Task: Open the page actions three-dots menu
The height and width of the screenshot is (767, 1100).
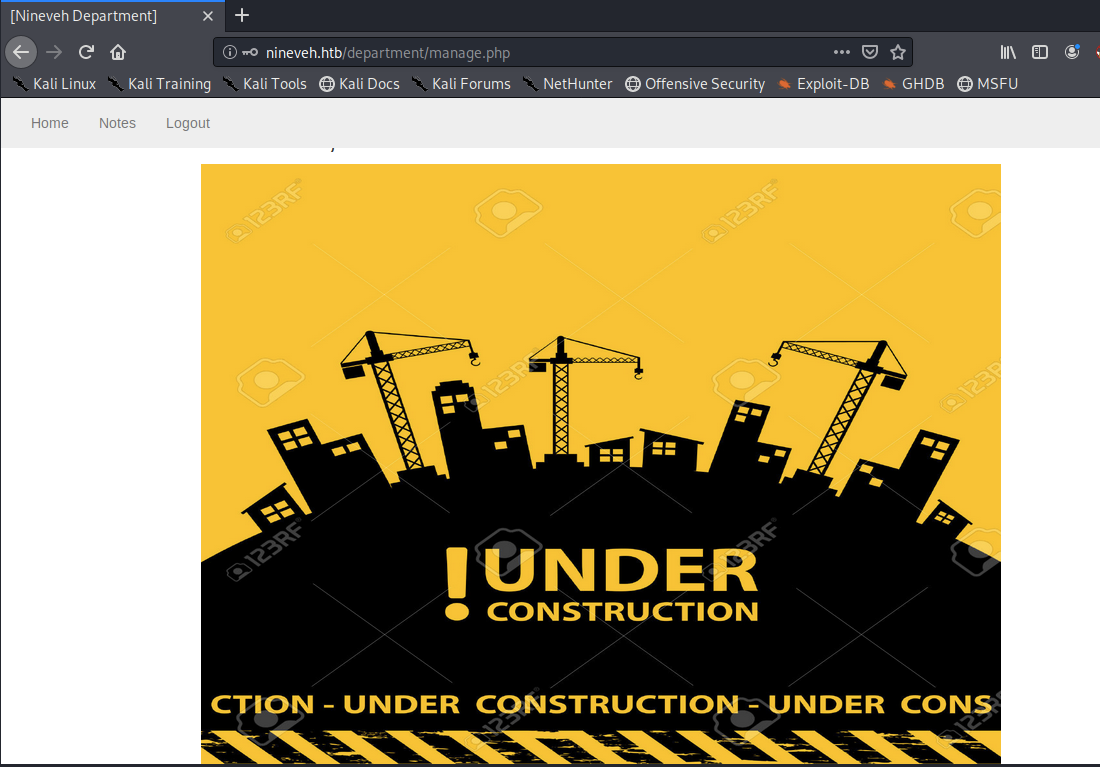Action: 842,52
